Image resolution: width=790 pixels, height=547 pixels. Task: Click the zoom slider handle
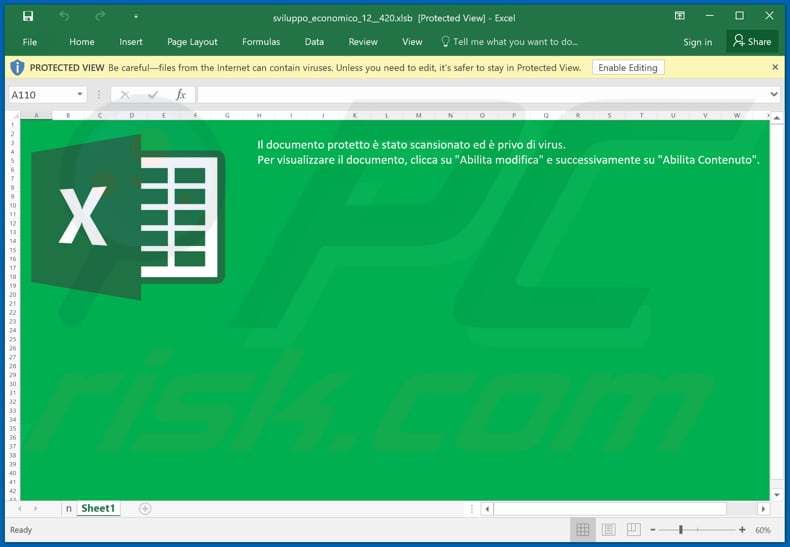tap(681, 529)
